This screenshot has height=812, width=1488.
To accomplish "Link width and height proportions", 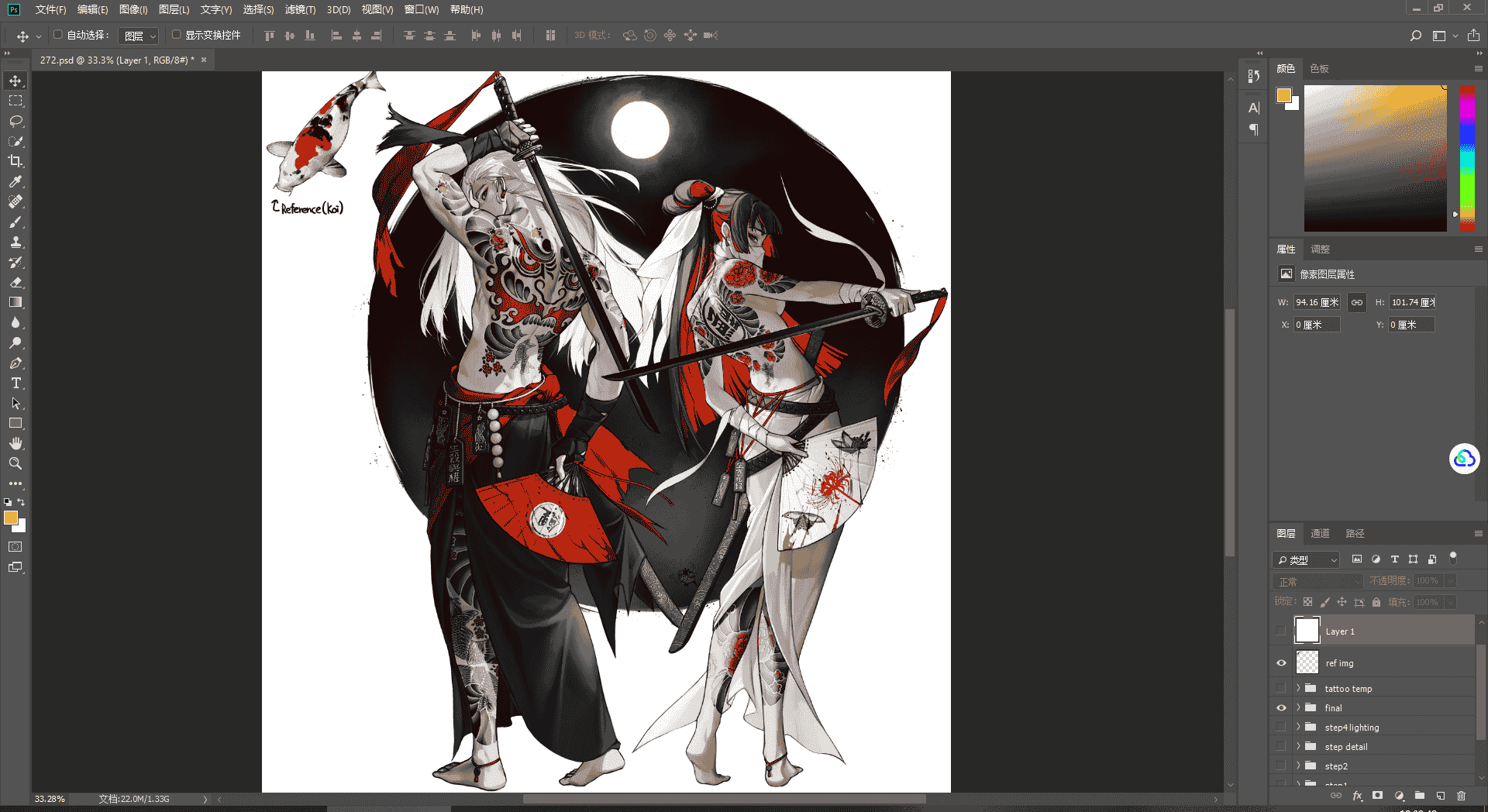I will 1357,302.
